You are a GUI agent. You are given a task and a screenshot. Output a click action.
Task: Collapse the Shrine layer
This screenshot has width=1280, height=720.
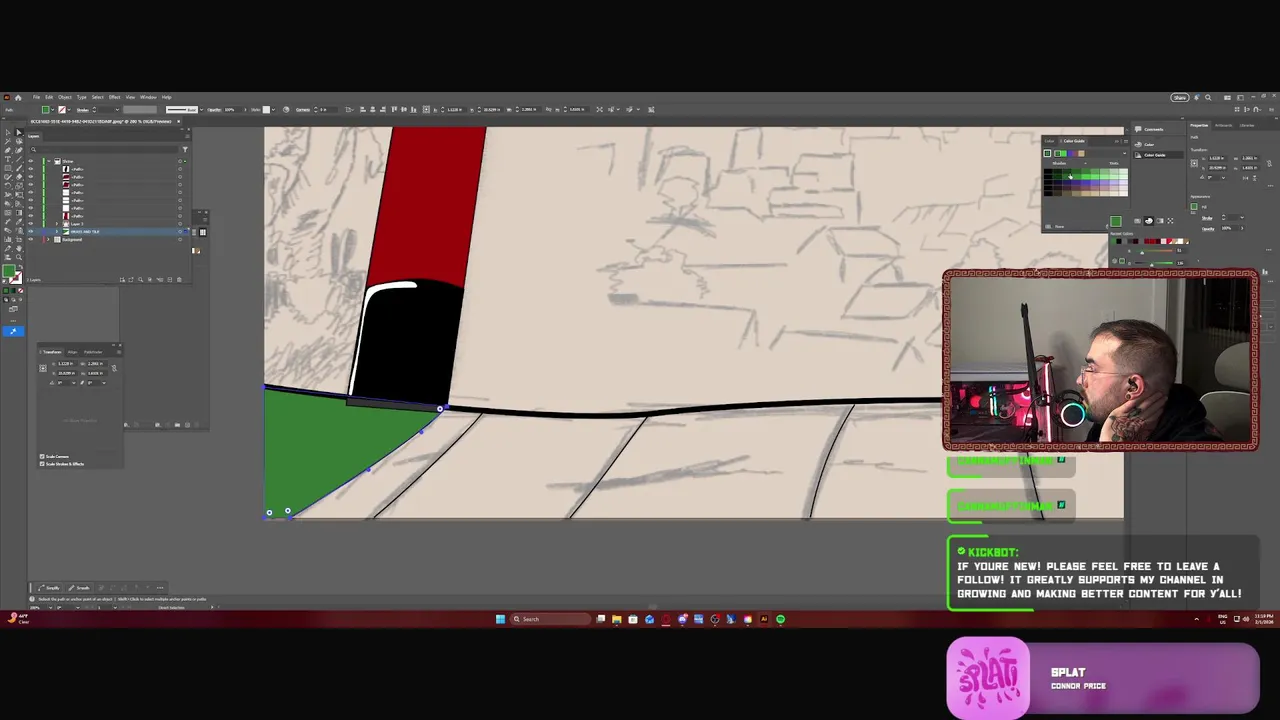tap(49, 161)
